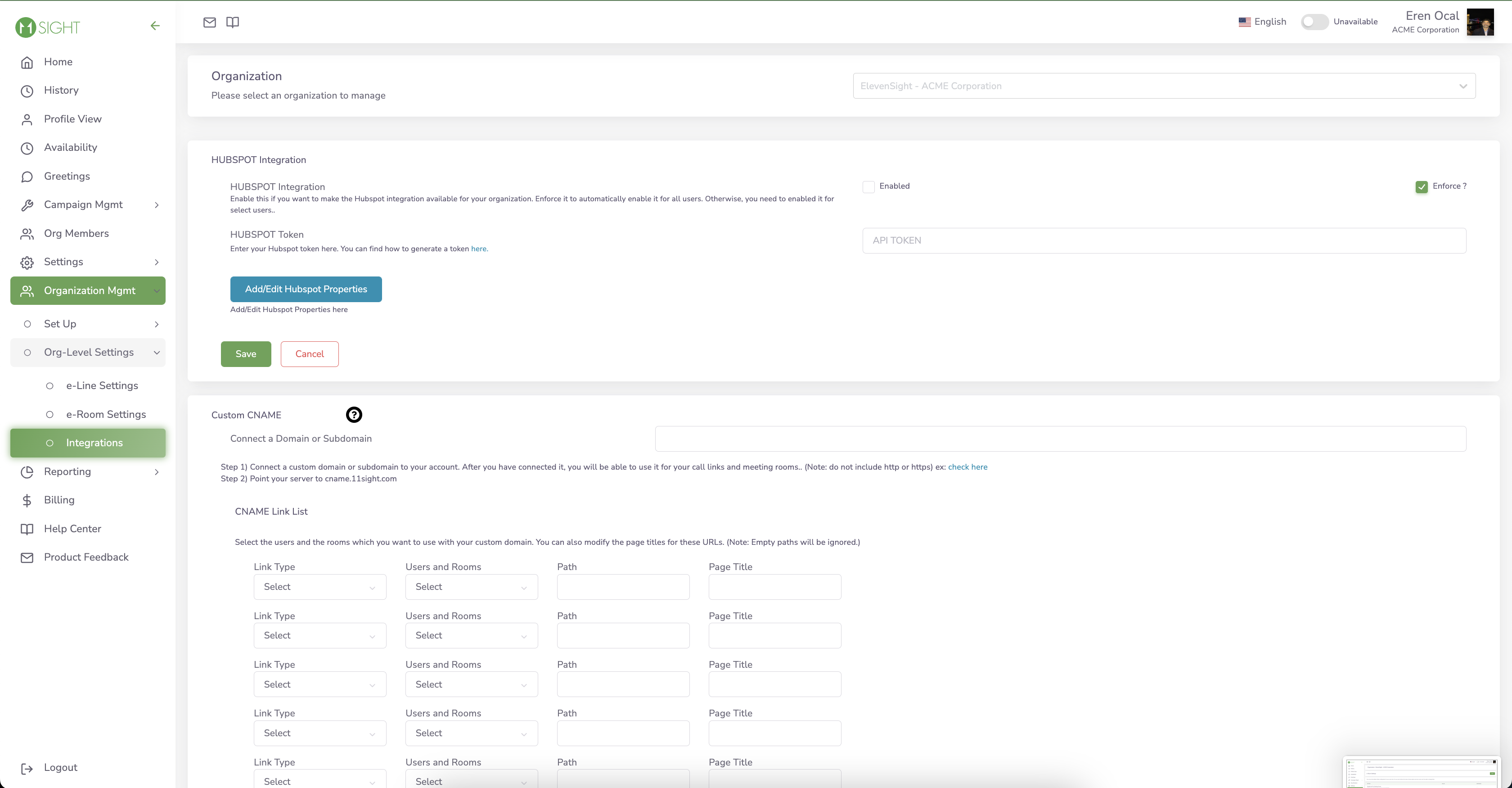Click the Product Feedback envelope icon
1512x788 pixels.
[27, 558]
